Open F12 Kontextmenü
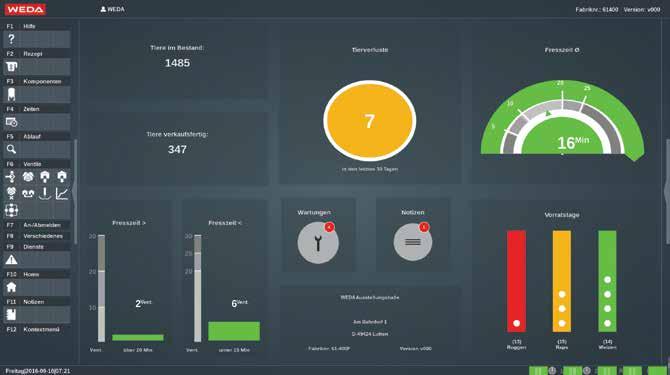This screenshot has width=670, height=375. point(36,329)
